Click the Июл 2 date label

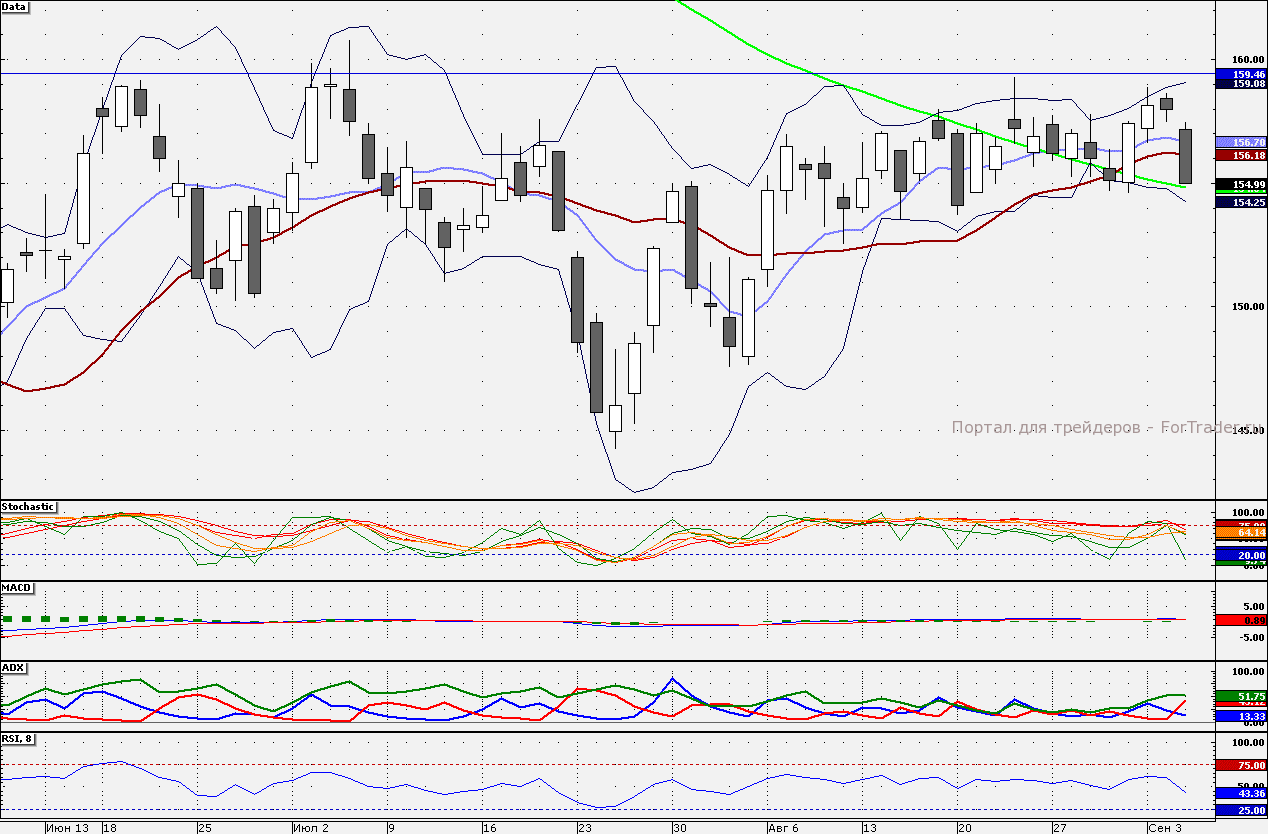pyautogui.click(x=311, y=828)
